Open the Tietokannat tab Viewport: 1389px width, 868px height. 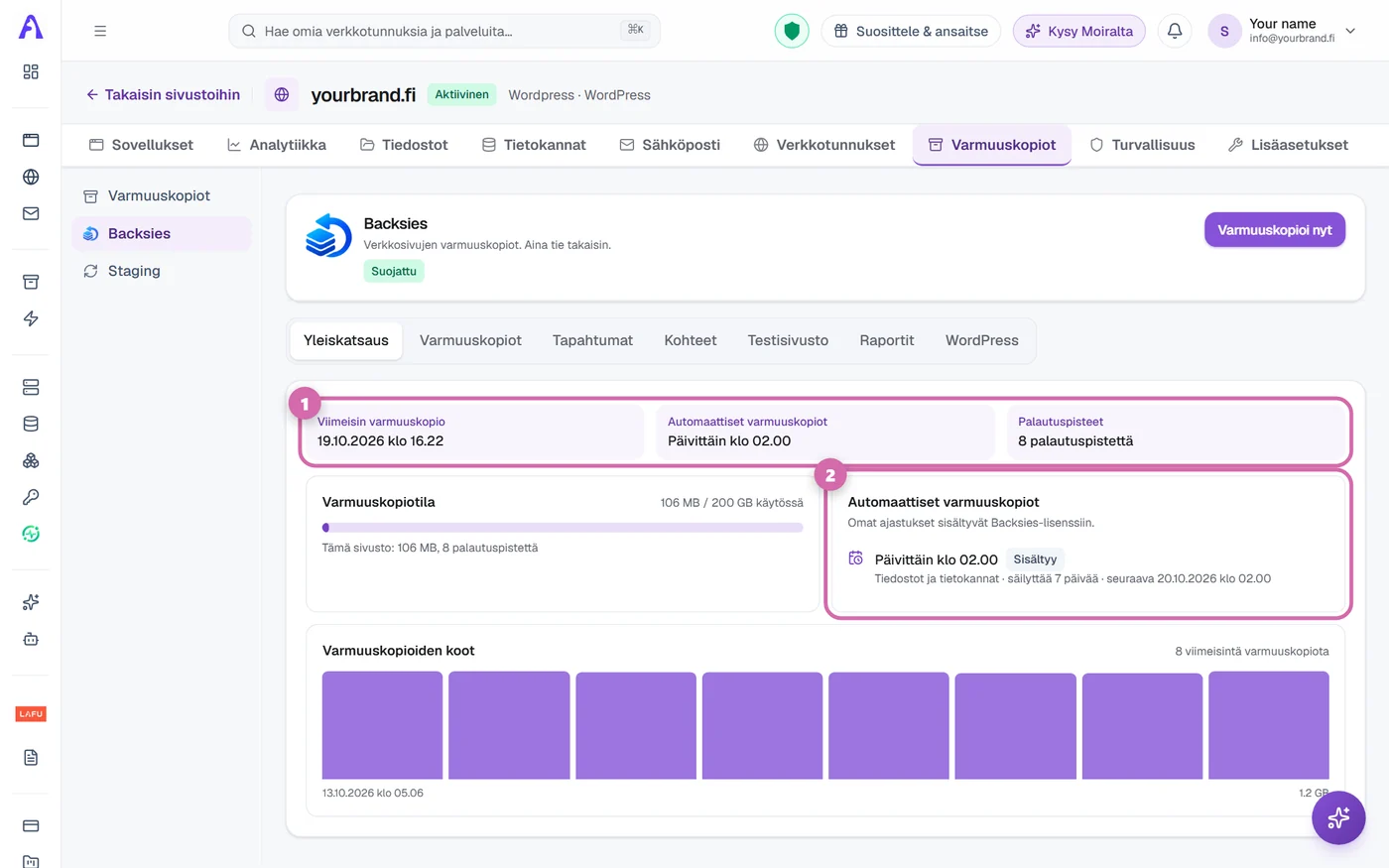click(534, 145)
